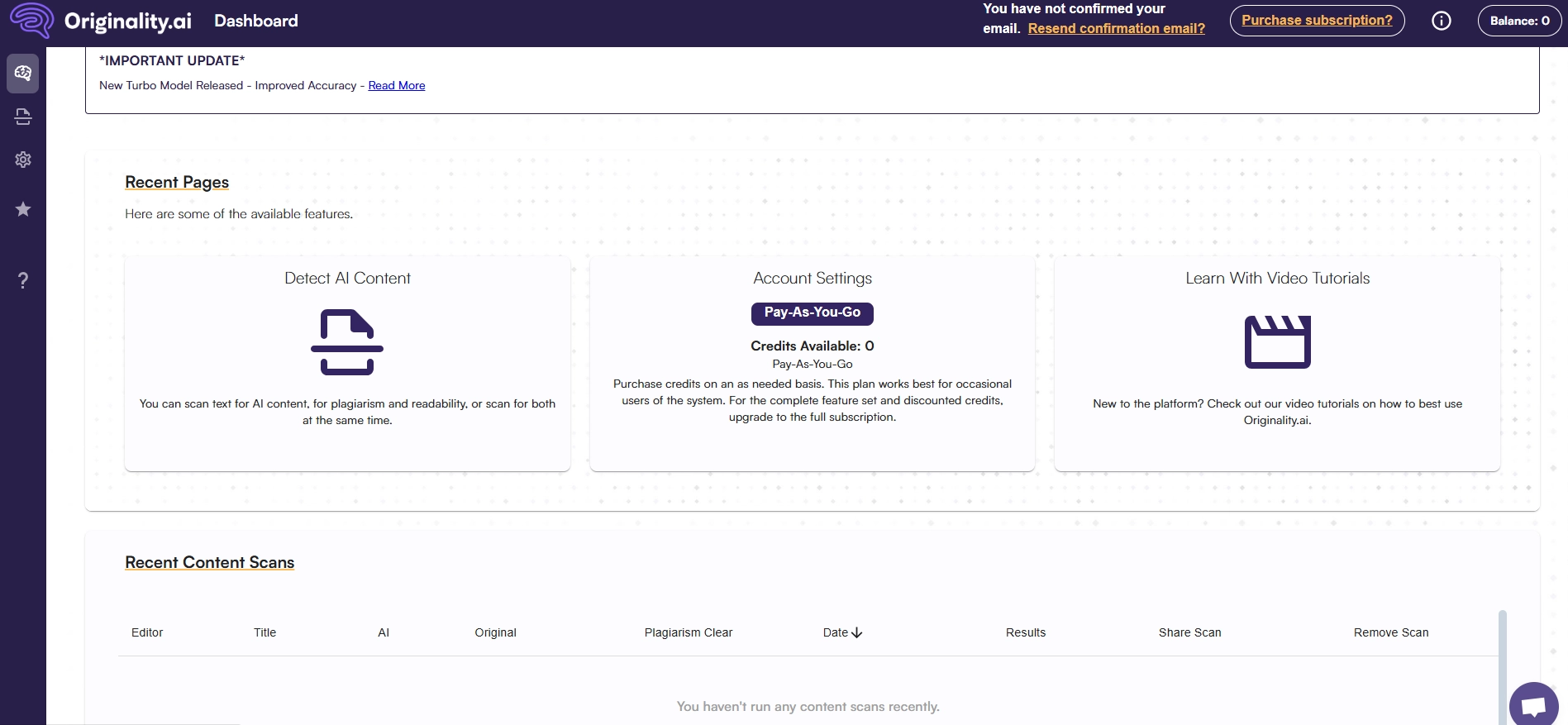Click the Originality.ai brain logo

tap(32, 21)
